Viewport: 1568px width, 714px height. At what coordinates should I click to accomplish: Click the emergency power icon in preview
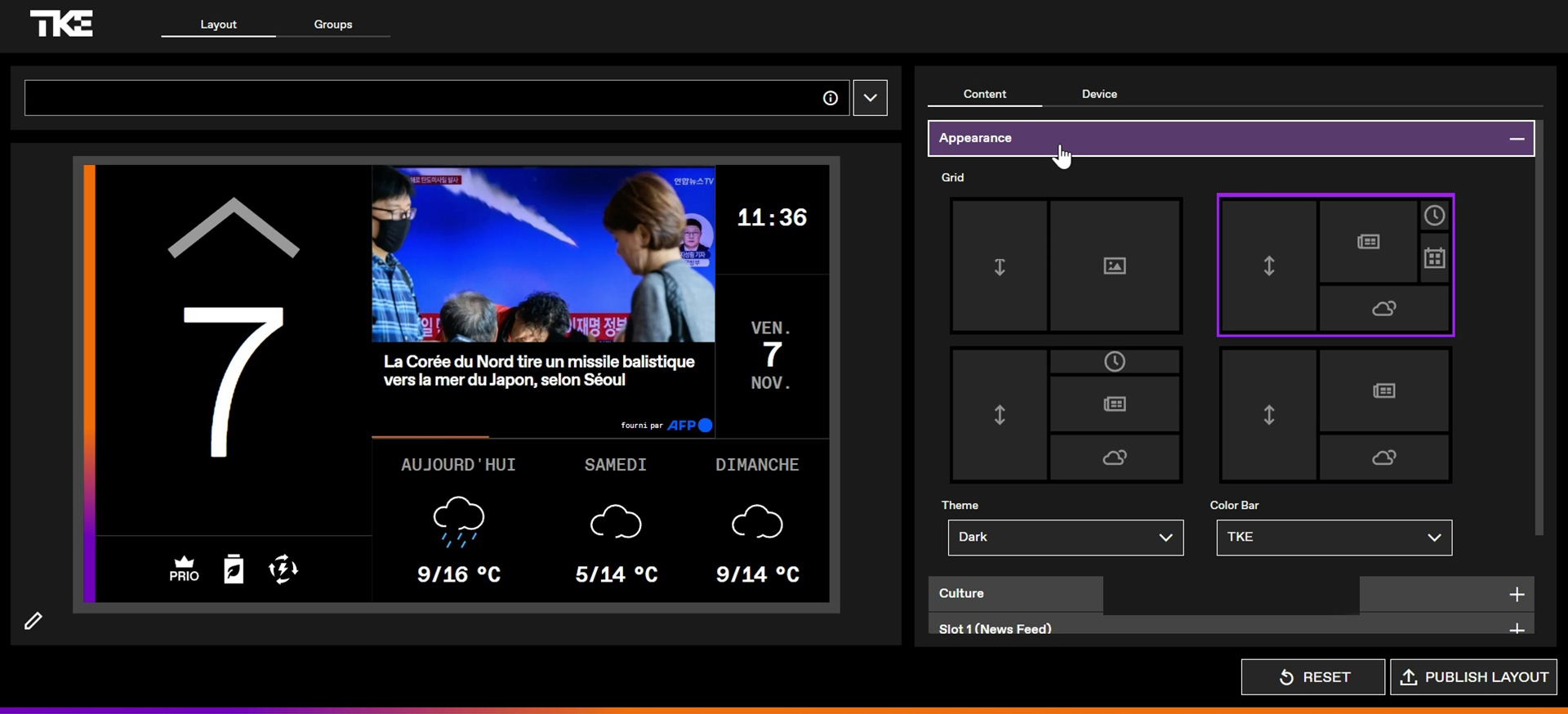283,569
